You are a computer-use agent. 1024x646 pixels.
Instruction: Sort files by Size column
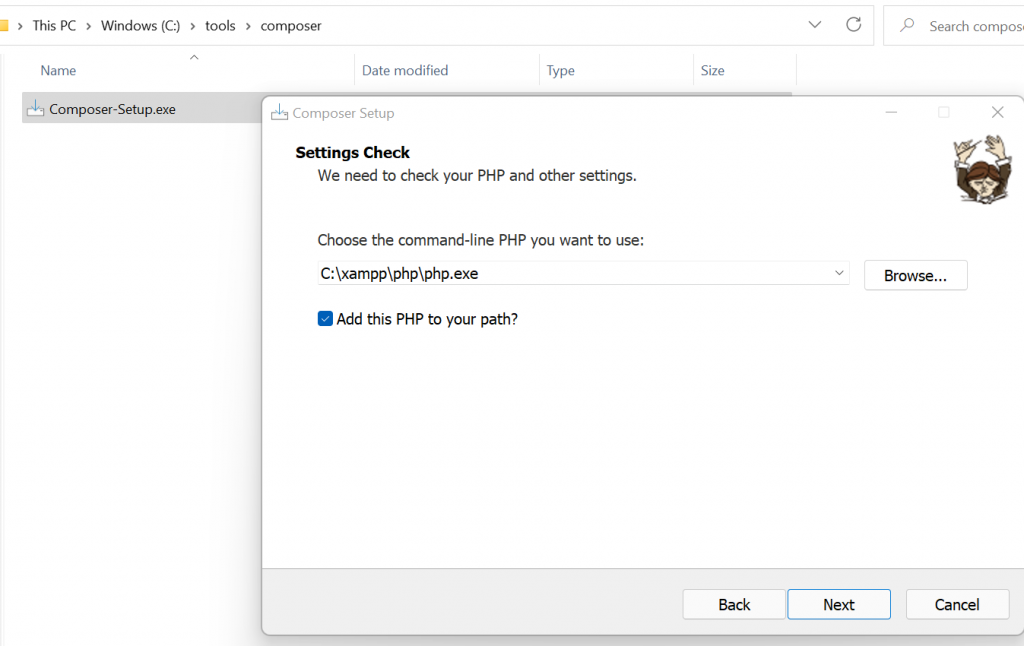click(712, 71)
